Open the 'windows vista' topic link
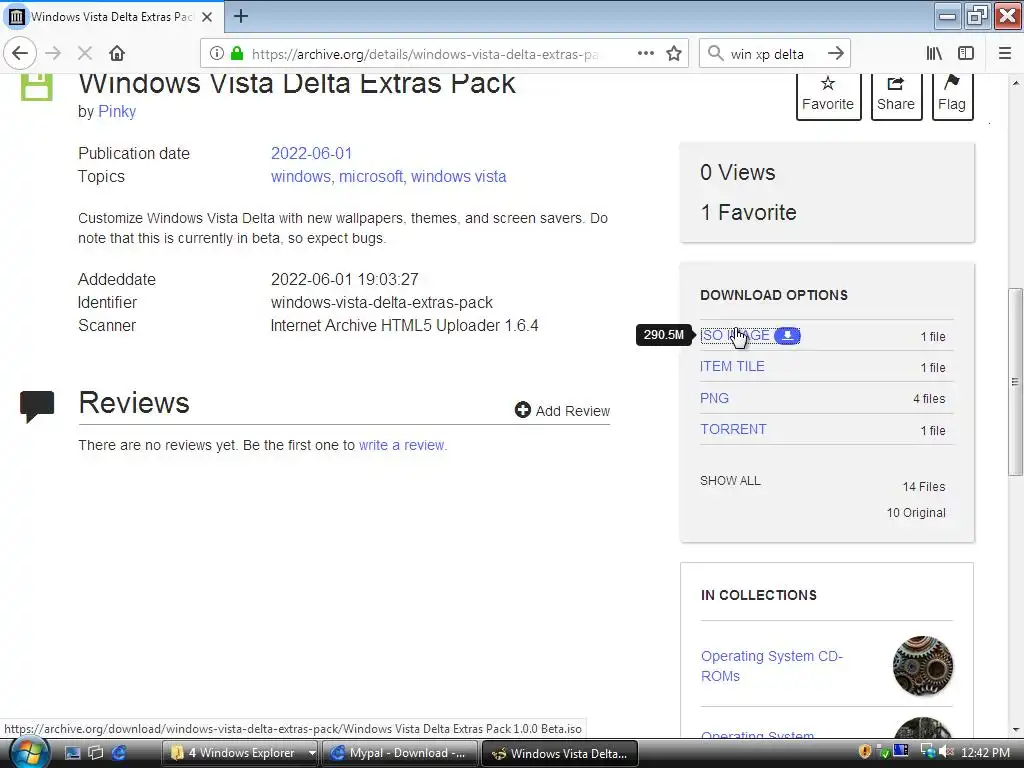 click(x=458, y=176)
